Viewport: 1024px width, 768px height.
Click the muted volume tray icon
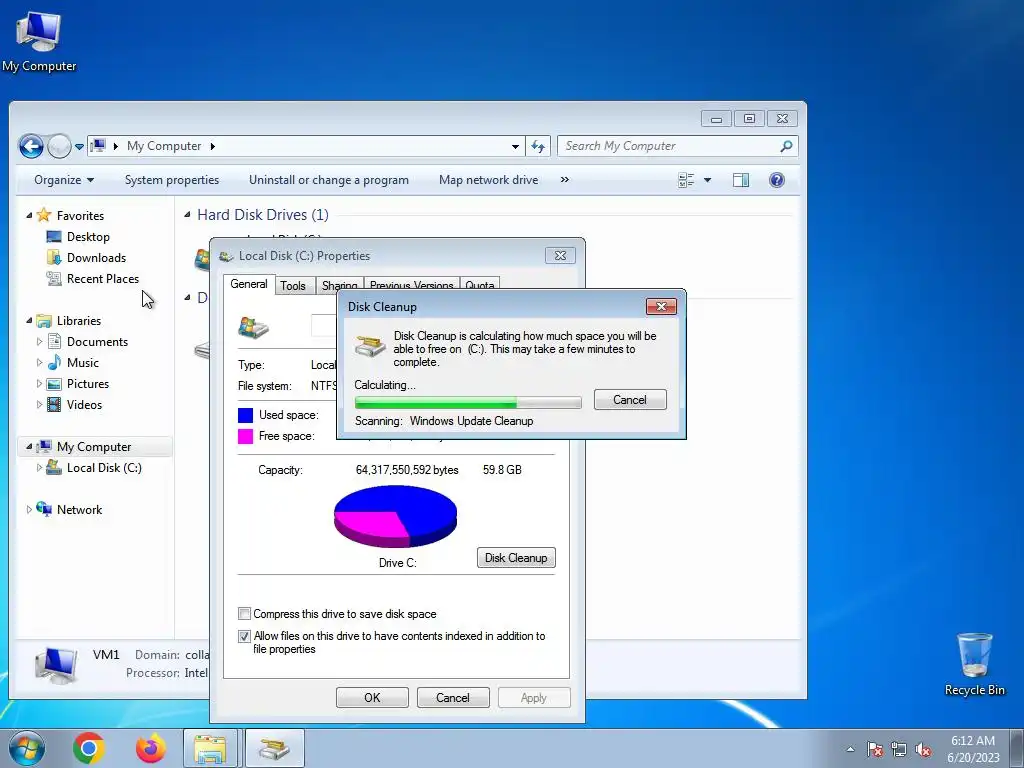(923, 749)
